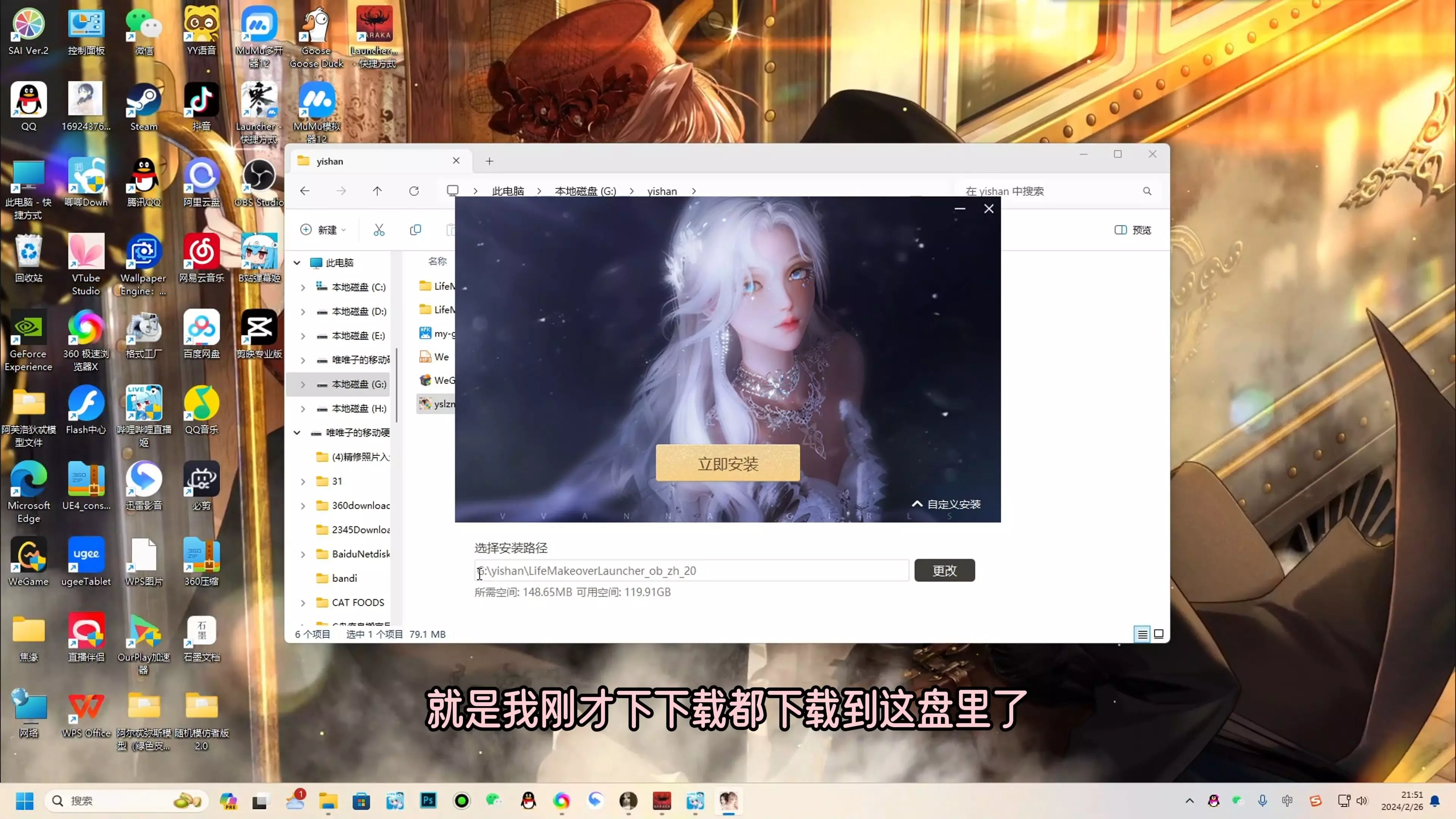Switch to large icons view layout
This screenshot has height=819, width=1456.
pyautogui.click(x=1159, y=634)
